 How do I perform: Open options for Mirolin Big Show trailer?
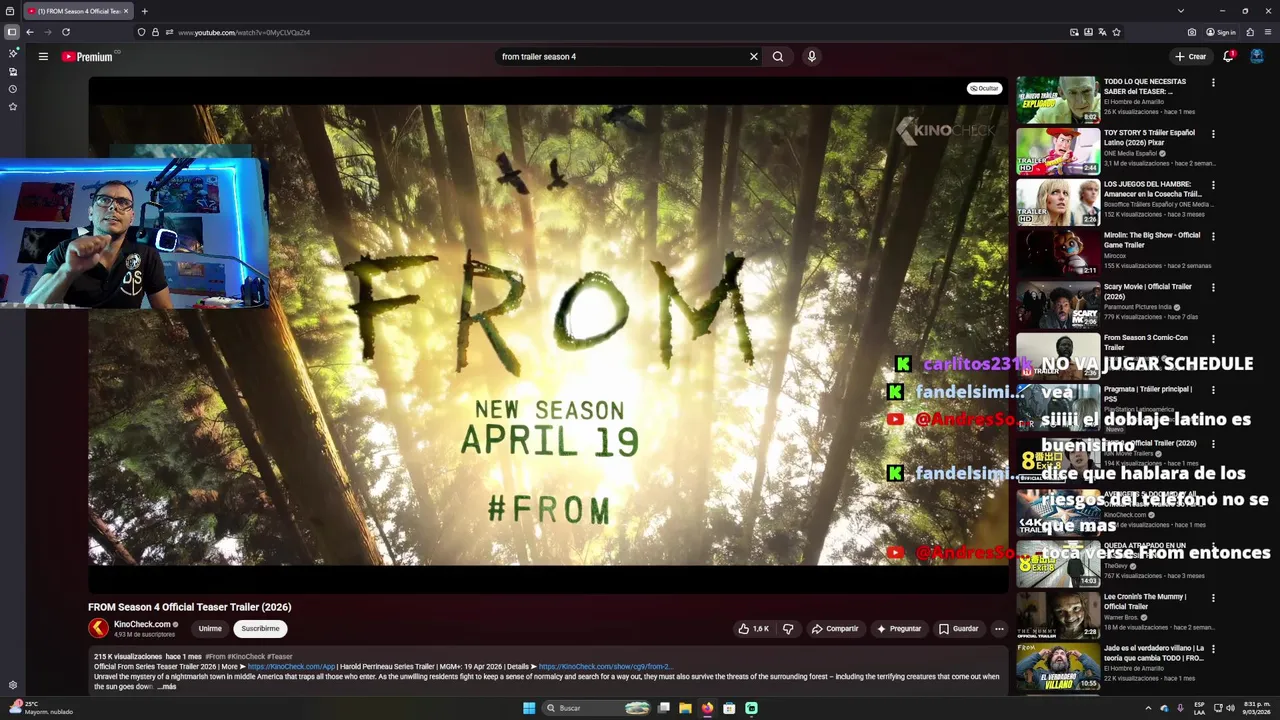tap(1213, 237)
